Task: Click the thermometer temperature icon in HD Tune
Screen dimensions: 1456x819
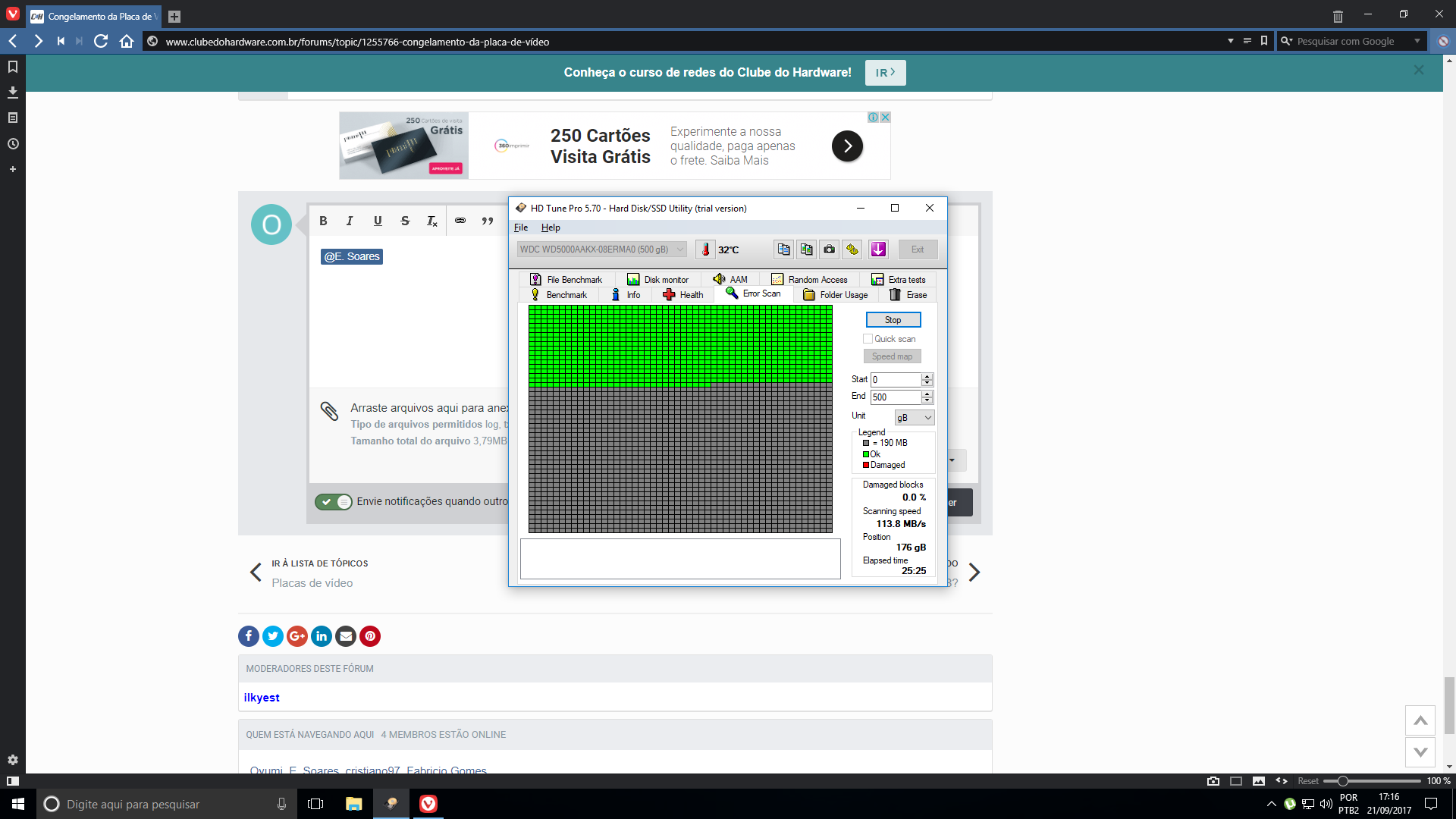Action: click(x=705, y=249)
